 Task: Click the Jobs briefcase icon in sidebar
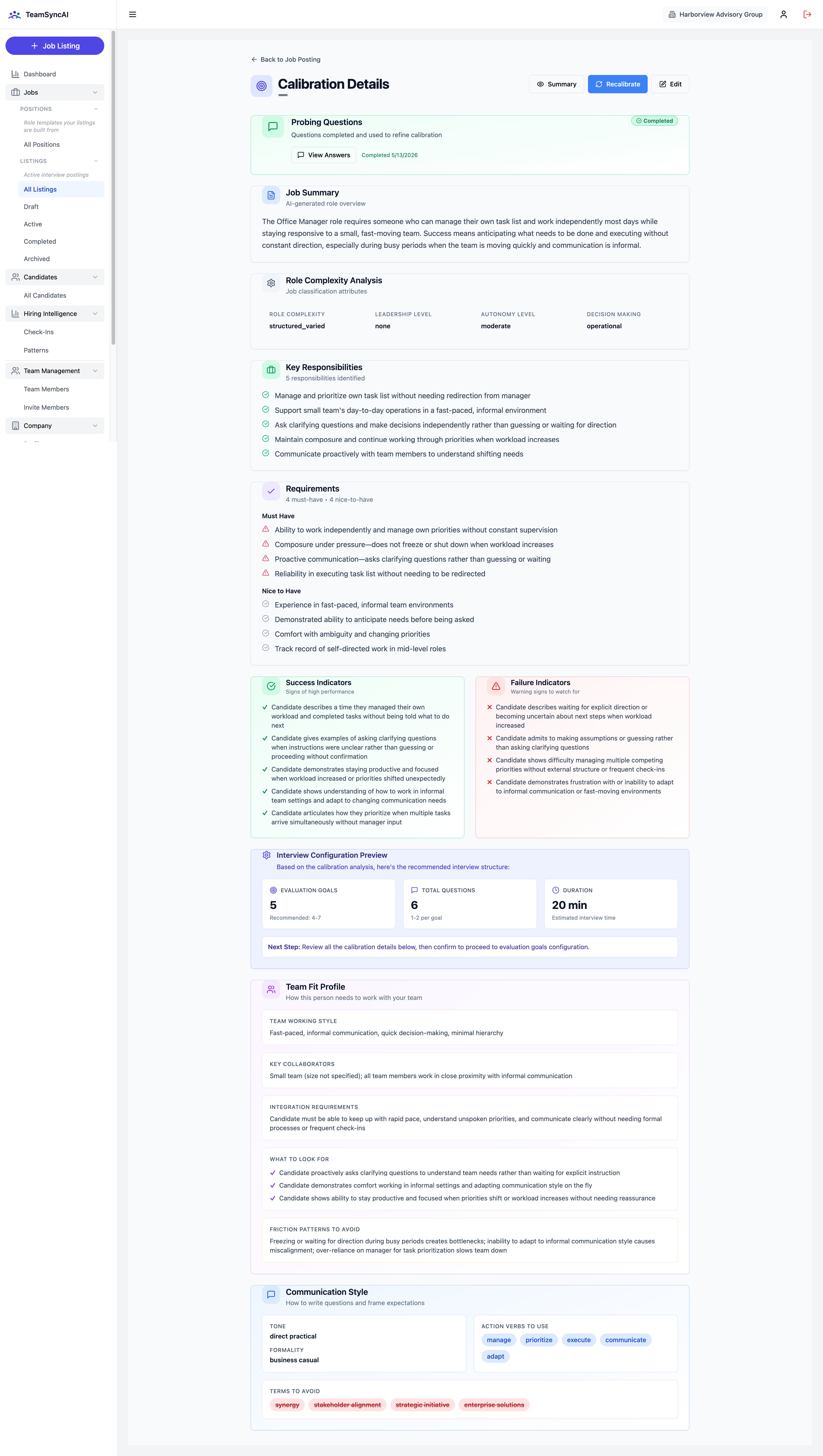coord(15,92)
